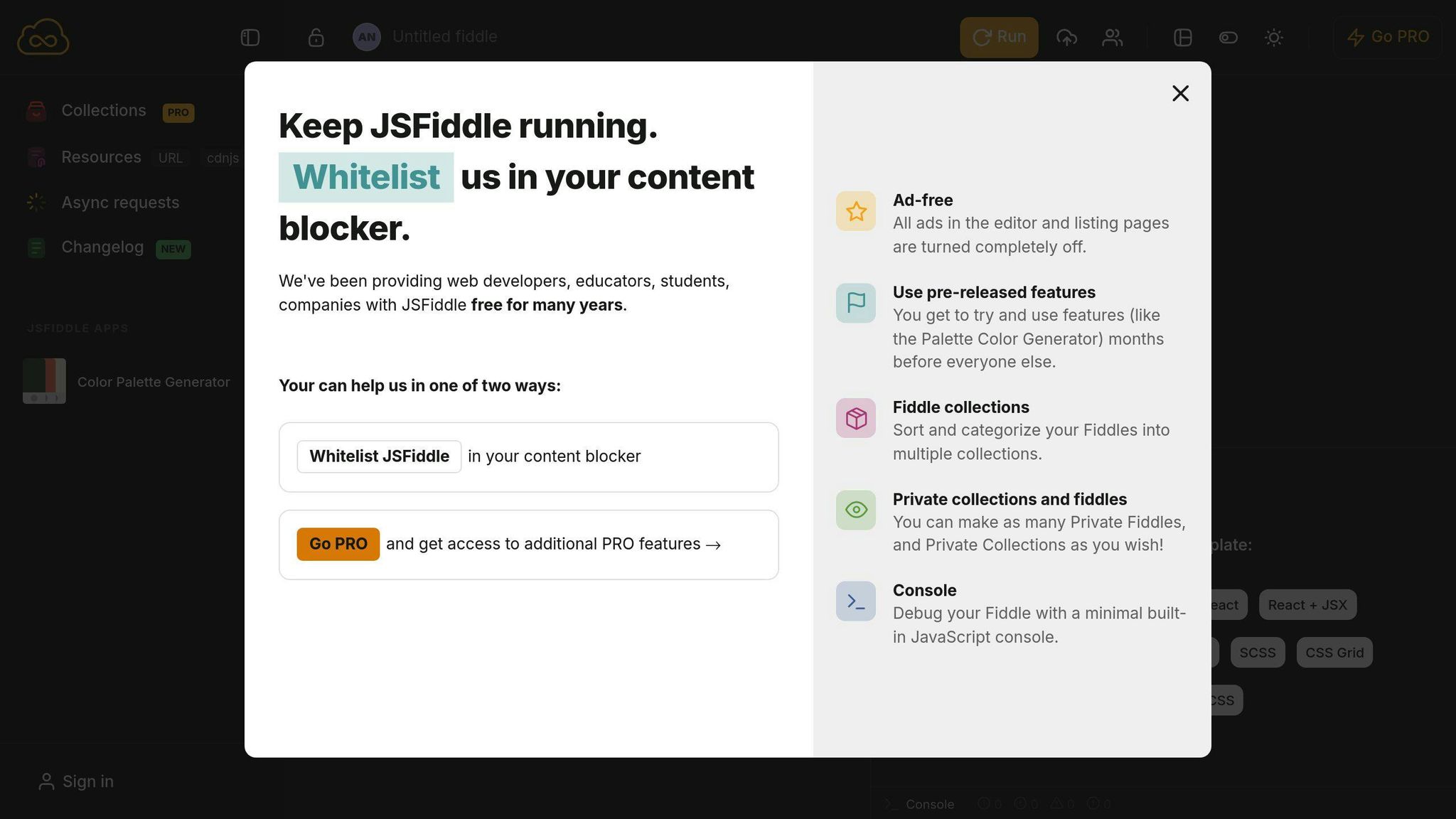Open the collaboration people icon

coord(1113,37)
